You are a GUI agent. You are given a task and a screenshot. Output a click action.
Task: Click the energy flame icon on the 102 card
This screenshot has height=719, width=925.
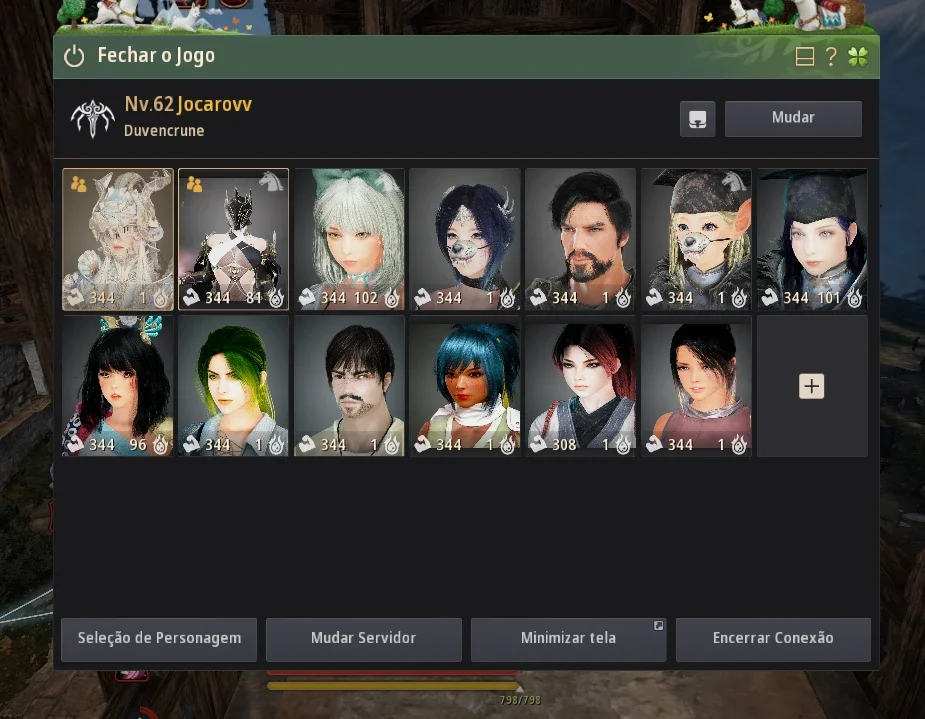coord(392,298)
